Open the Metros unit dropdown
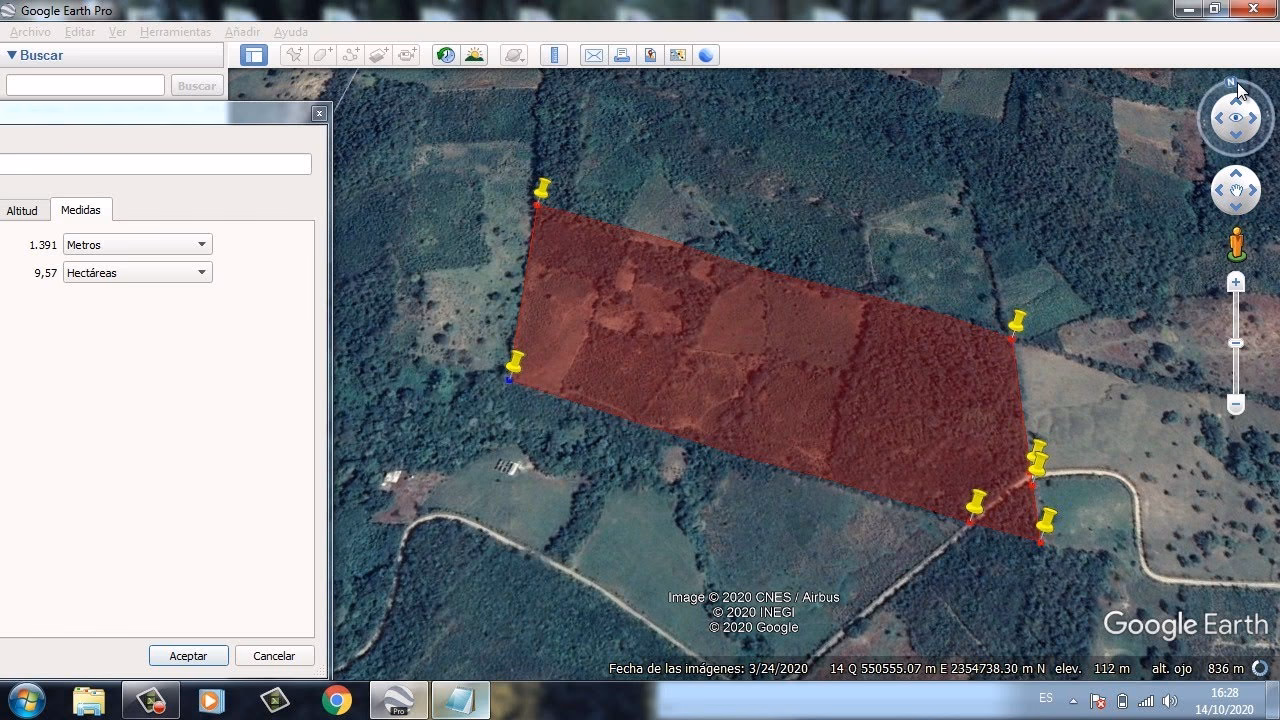Screen dimensions: 1280x720 [x=137, y=245]
